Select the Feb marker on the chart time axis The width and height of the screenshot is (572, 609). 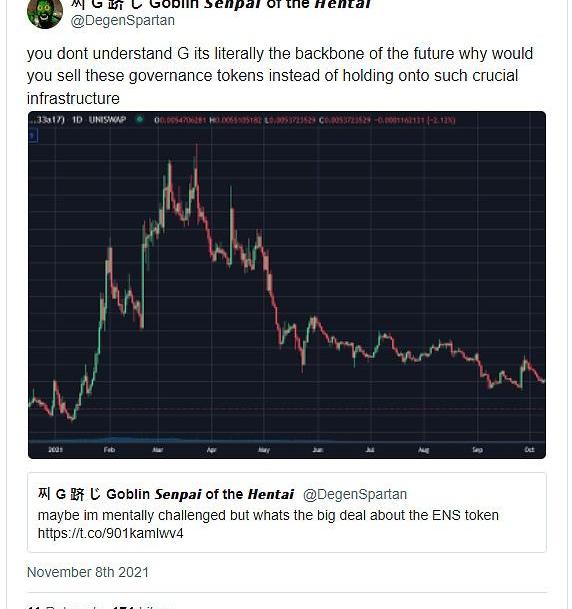click(x=110, y=449)
